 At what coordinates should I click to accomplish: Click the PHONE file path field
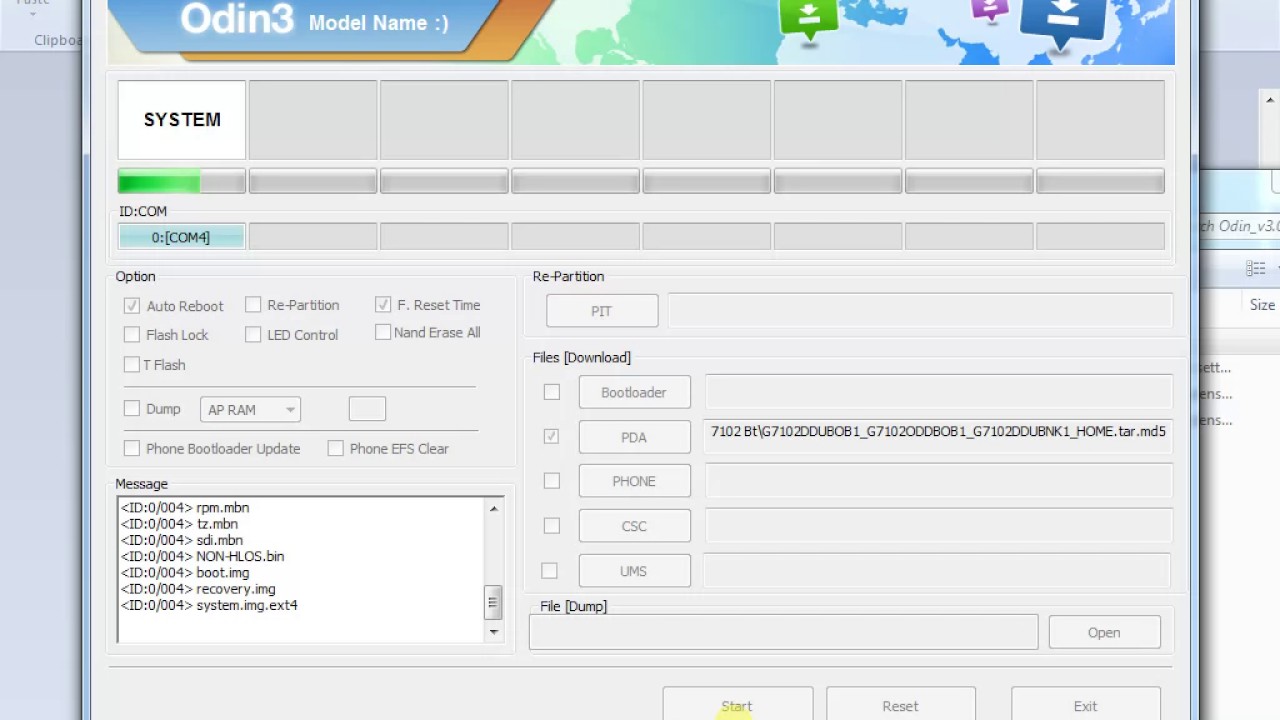click(x=938, y=481)
